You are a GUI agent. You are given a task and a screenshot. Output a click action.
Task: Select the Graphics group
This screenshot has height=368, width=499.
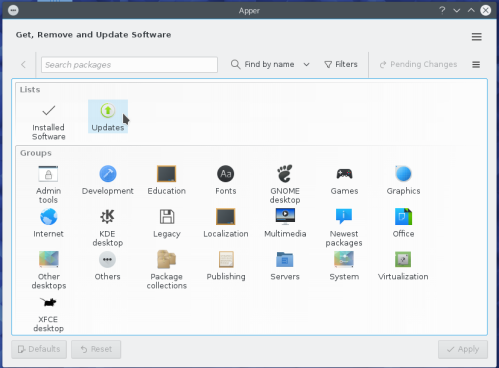pyautogui.click(x=403, y=180)
